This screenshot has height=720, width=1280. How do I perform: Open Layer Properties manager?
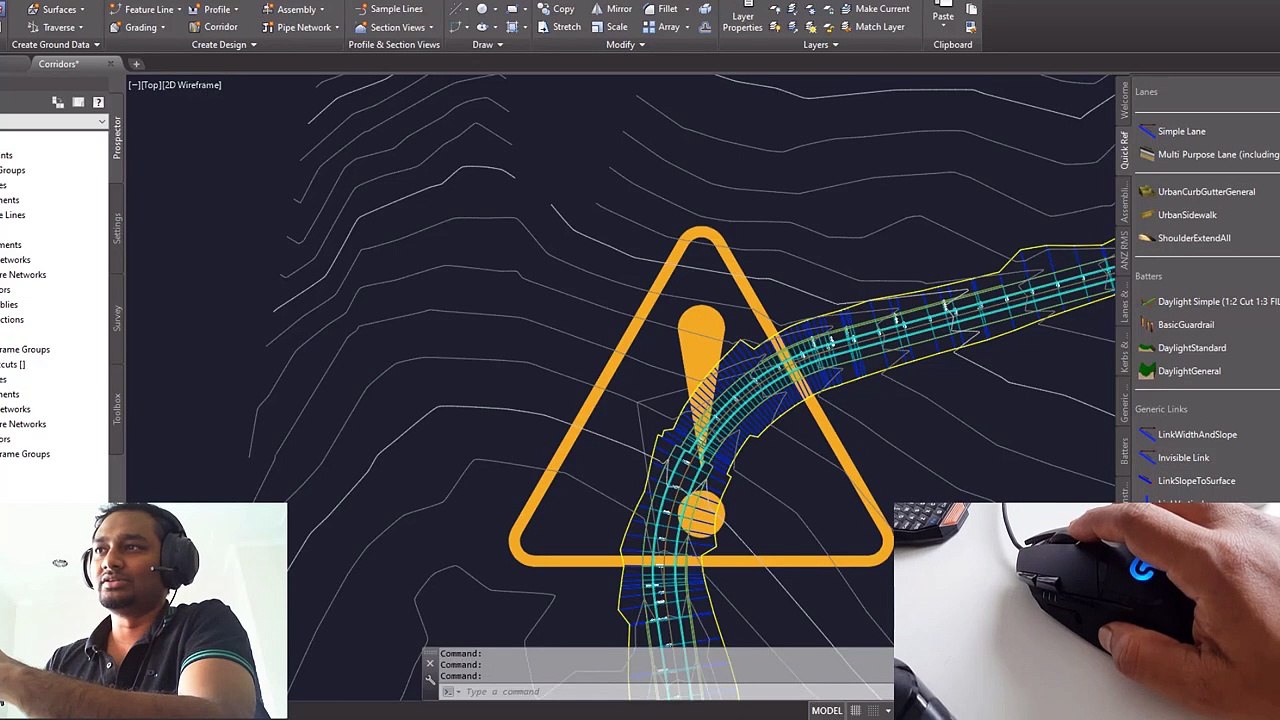click(x=742, y=17)
